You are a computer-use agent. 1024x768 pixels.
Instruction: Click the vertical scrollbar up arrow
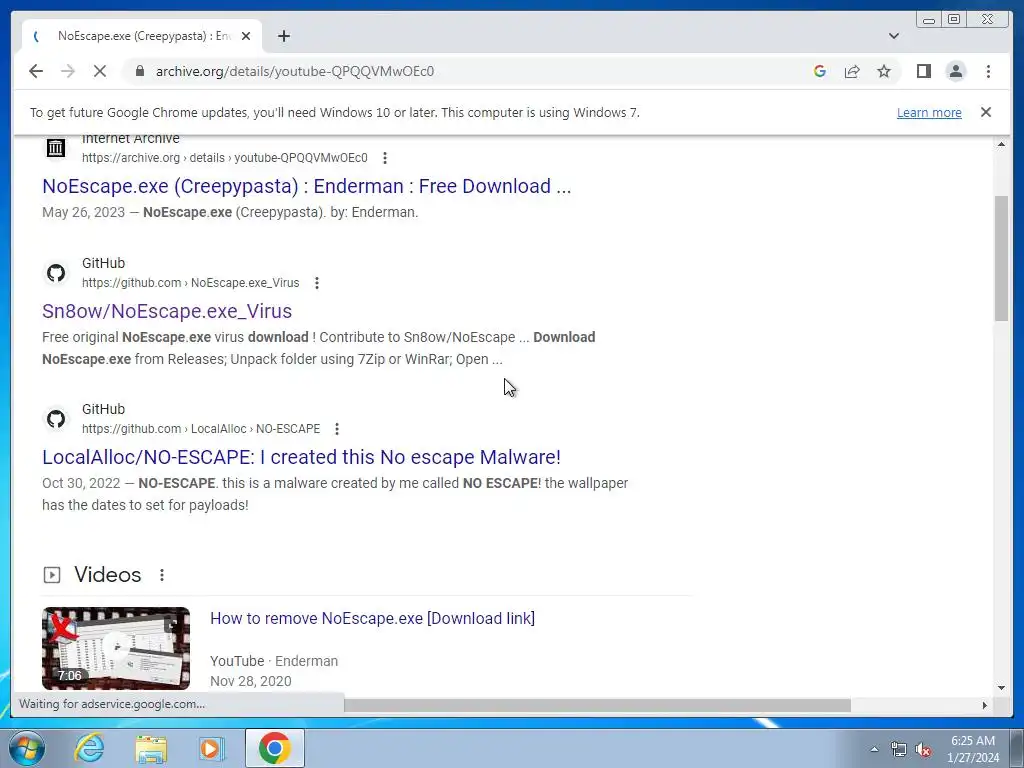1001,144
